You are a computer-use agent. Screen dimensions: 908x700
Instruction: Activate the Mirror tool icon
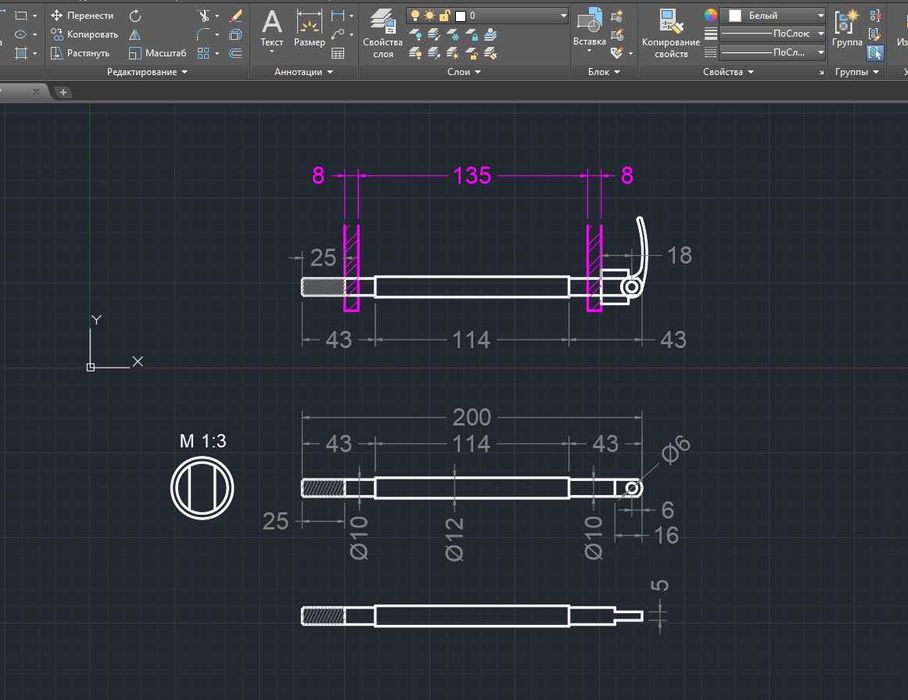pos(135,35)
